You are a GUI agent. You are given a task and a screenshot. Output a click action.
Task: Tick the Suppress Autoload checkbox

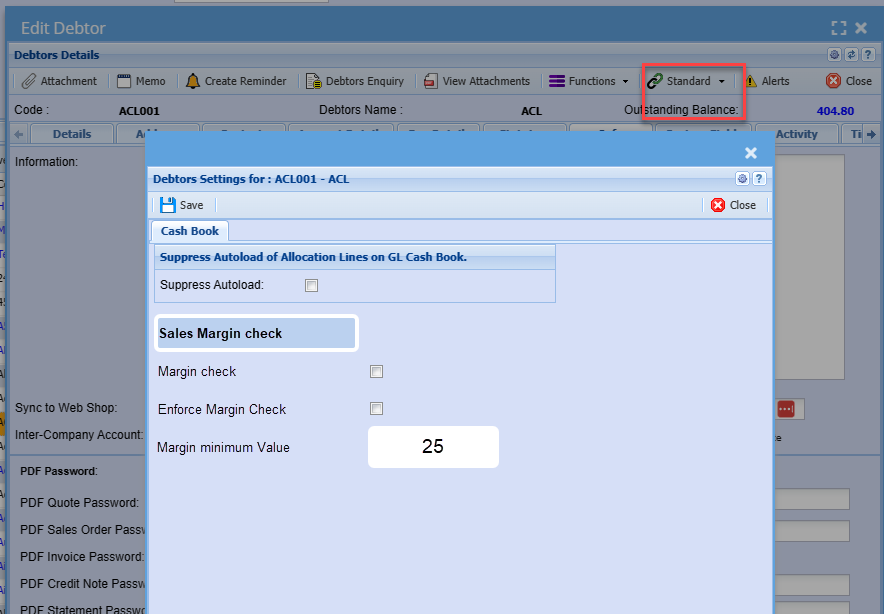click(311, 285)
